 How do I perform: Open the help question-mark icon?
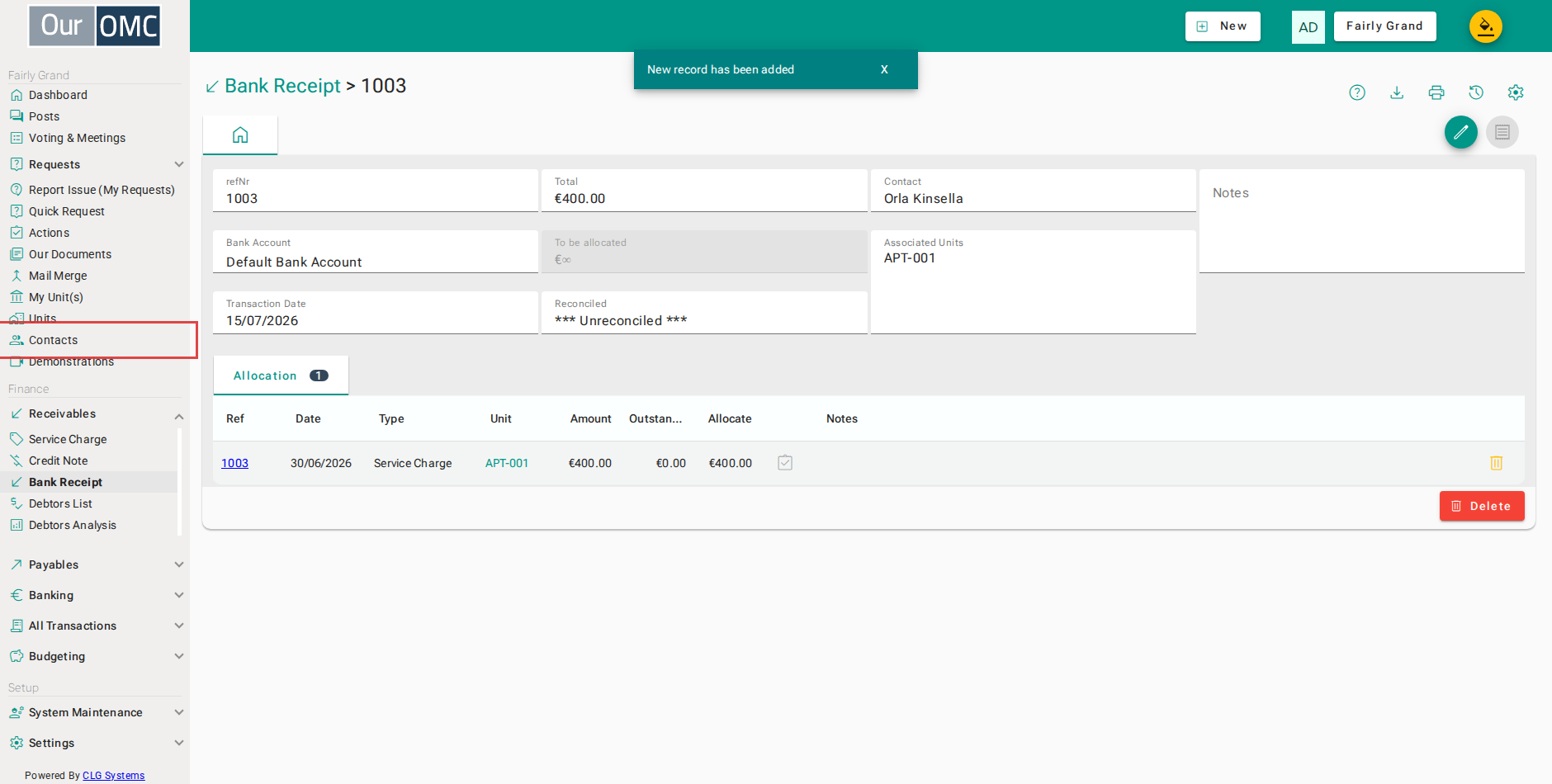pos(1357,92)
